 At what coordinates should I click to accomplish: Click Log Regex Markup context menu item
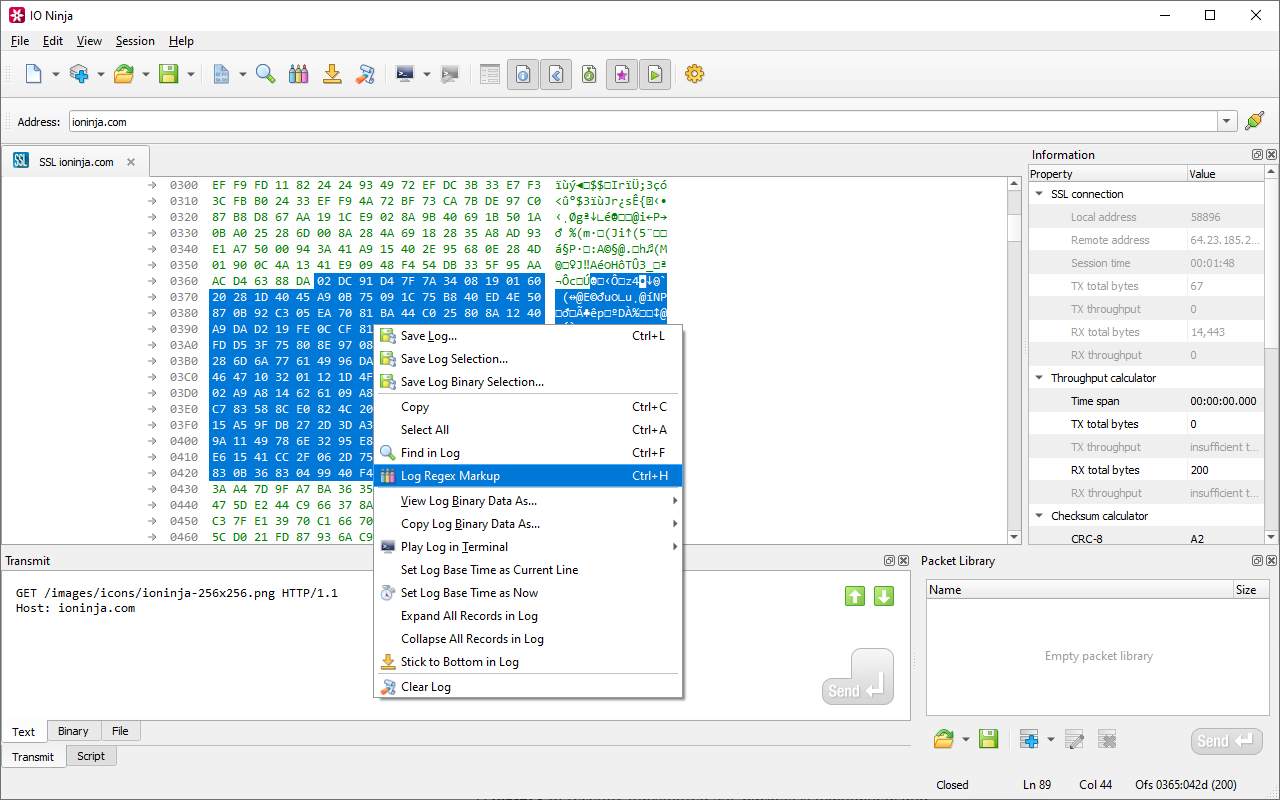[x=528, y=476]
